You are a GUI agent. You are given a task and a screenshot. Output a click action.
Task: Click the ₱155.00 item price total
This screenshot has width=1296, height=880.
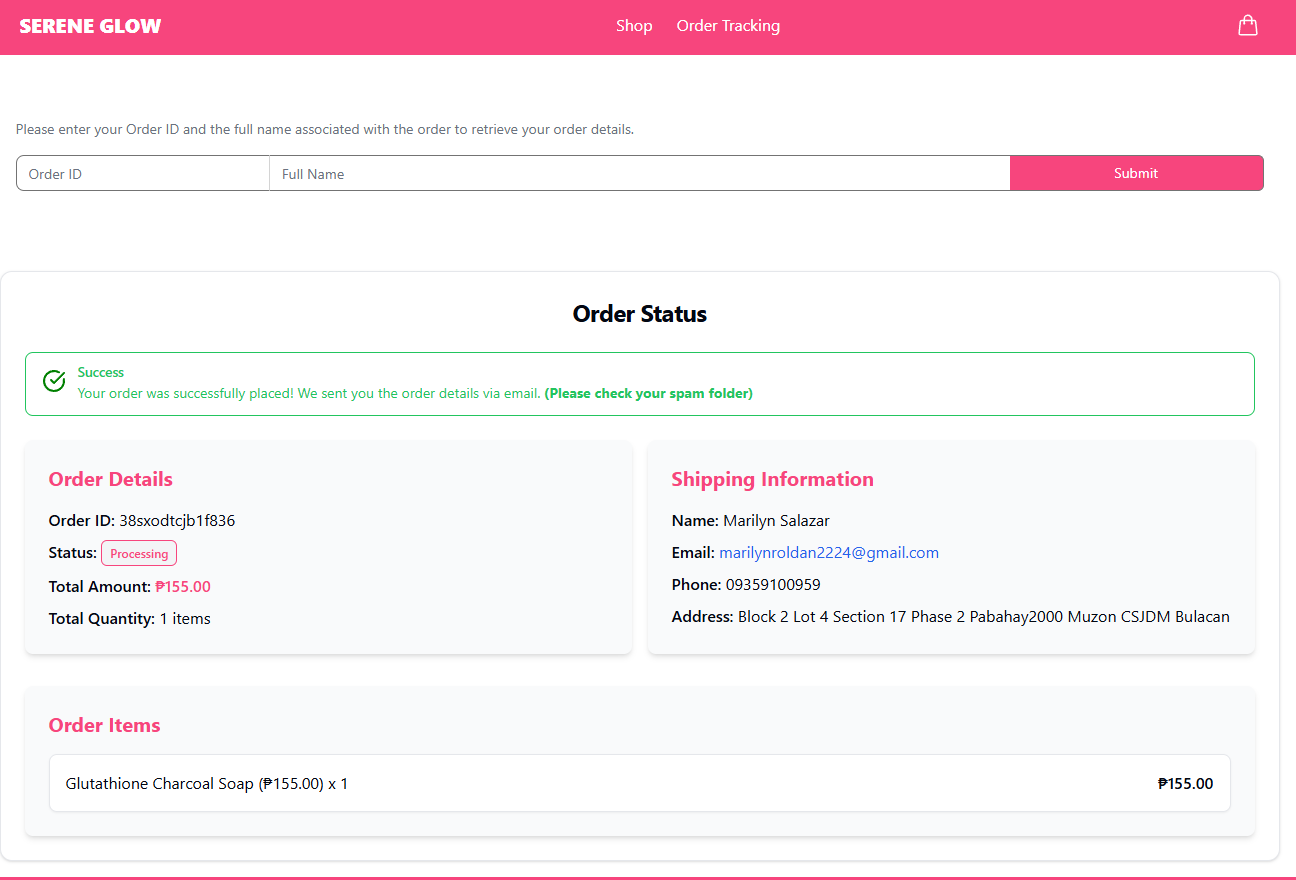coord(1185,783)
